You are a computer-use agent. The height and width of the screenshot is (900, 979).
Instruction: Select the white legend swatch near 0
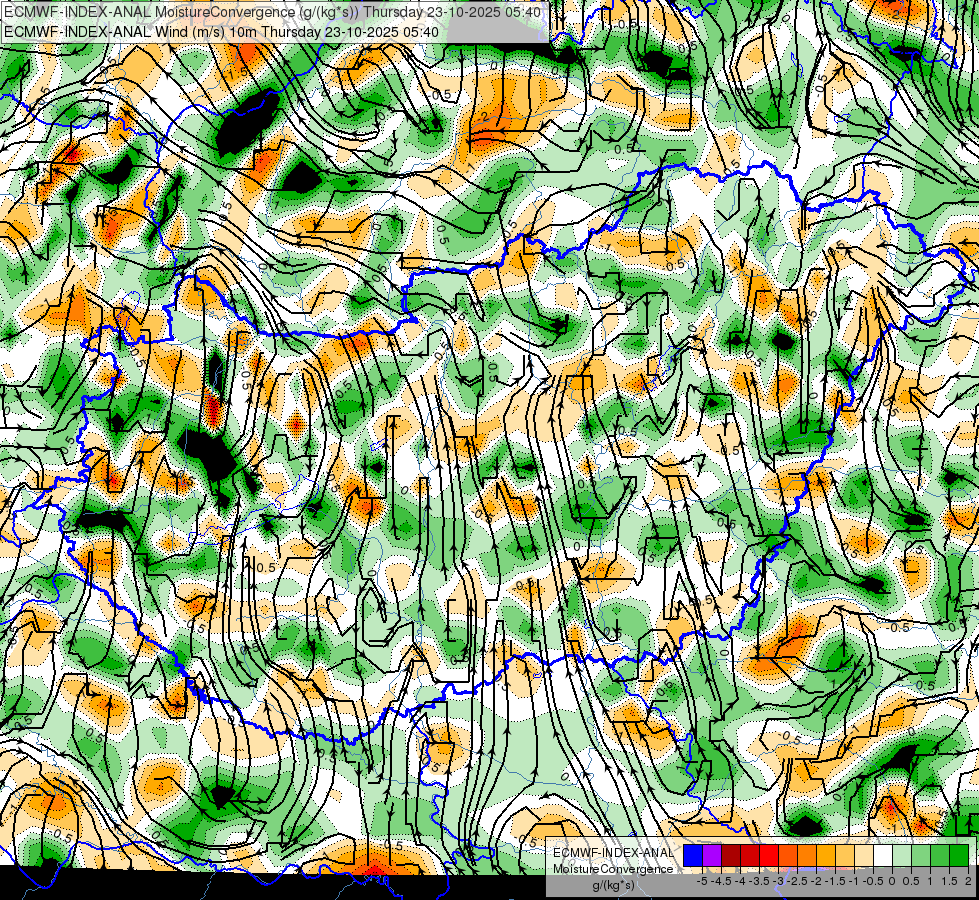tap(883, 855)
